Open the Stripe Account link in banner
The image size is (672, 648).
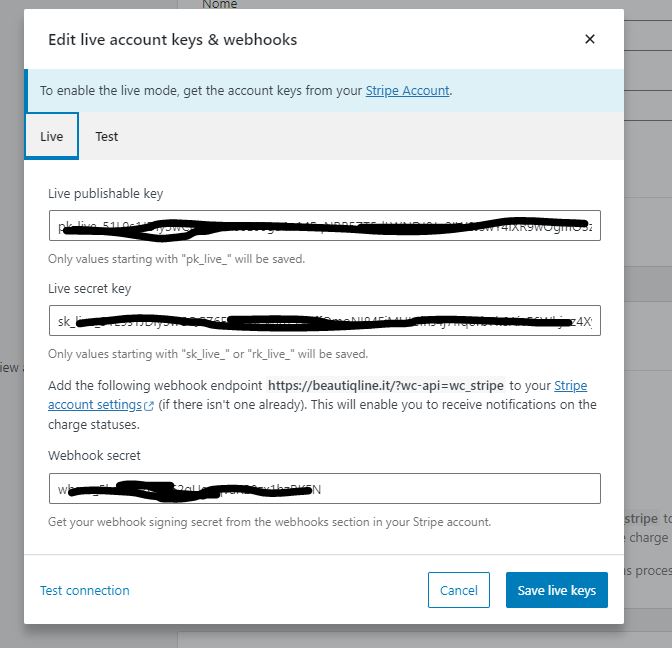[407, 90]
